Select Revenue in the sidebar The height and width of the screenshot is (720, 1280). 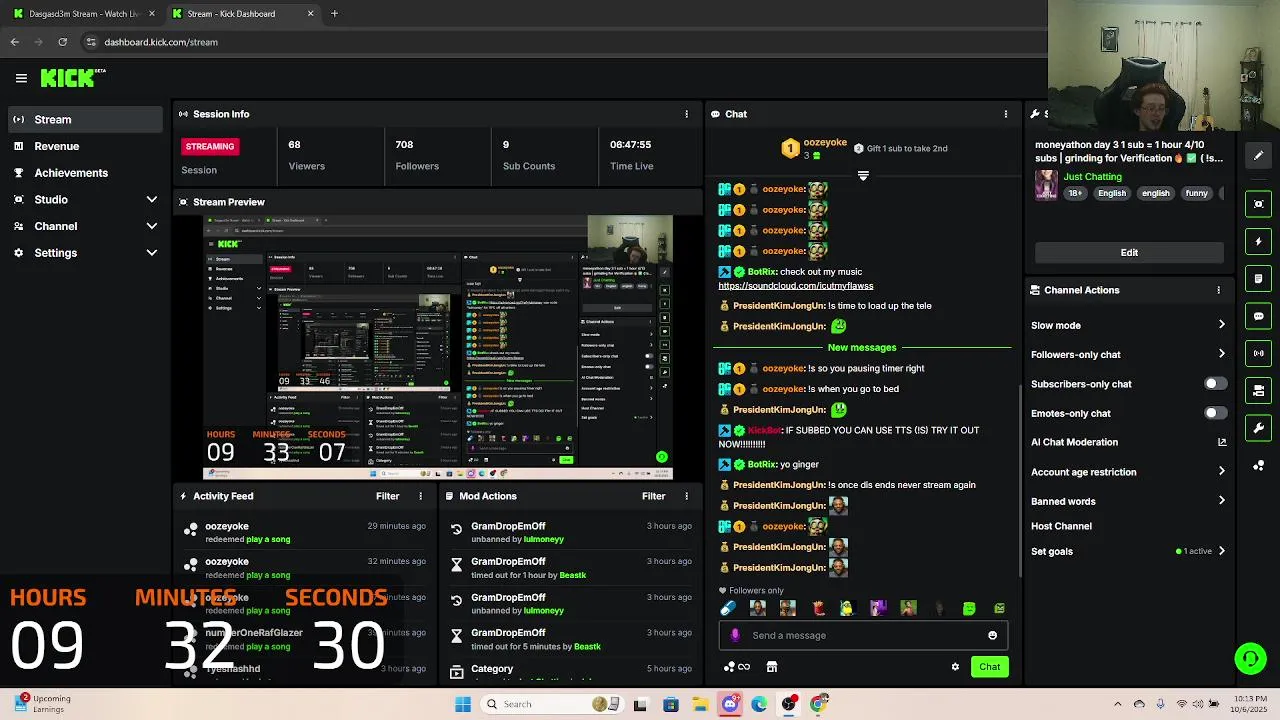[x=85, y=146]
